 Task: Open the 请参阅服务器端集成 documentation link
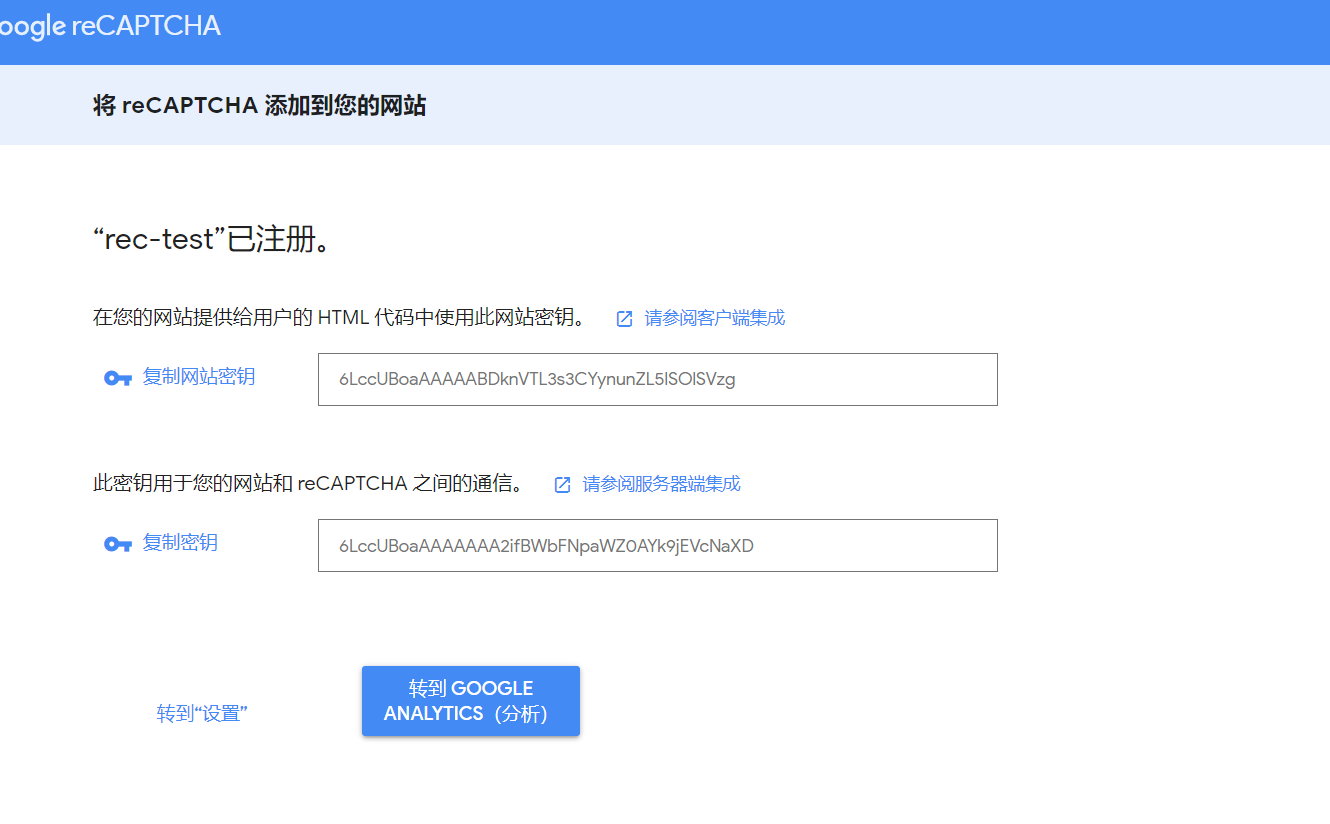click(661, 483)
